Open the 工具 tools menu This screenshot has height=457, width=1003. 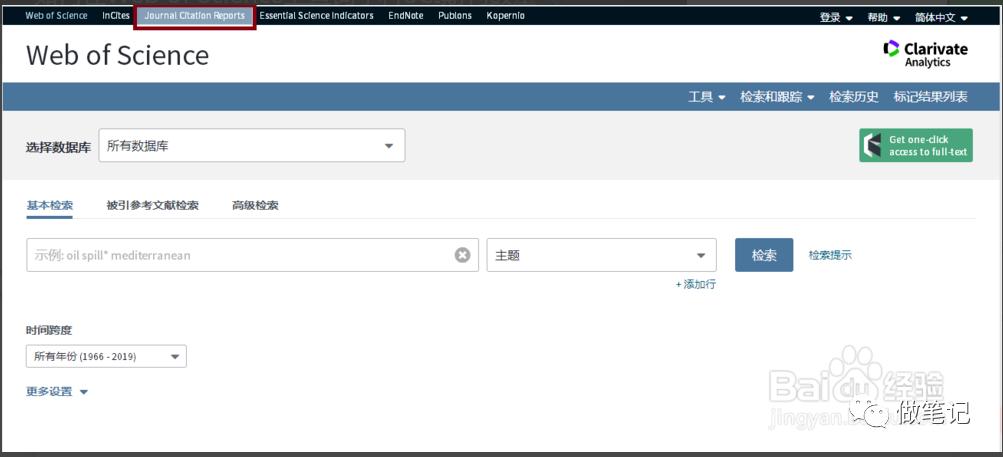pyautogui.click(x=707, y=97)
